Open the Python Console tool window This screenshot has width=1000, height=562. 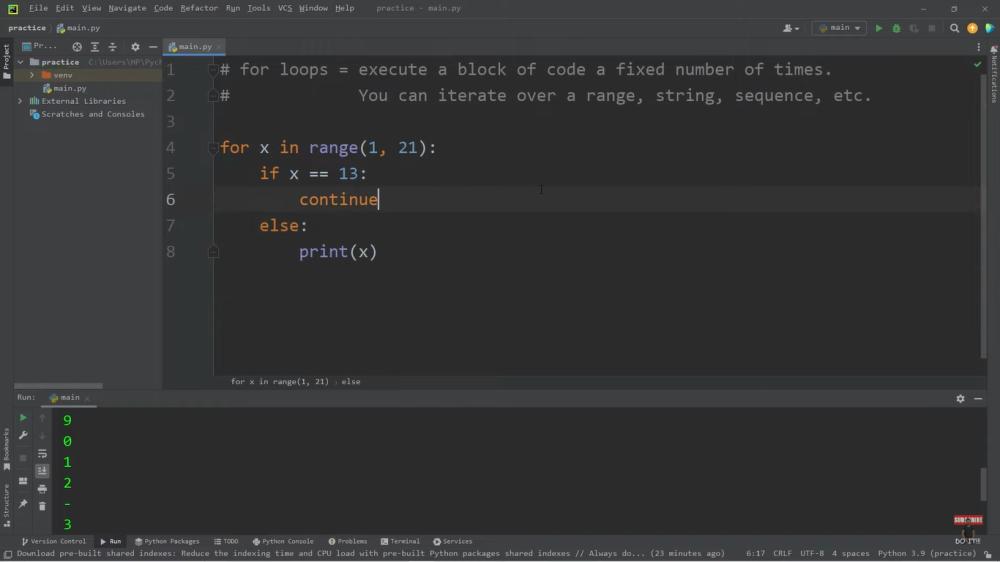click(283, 542)
